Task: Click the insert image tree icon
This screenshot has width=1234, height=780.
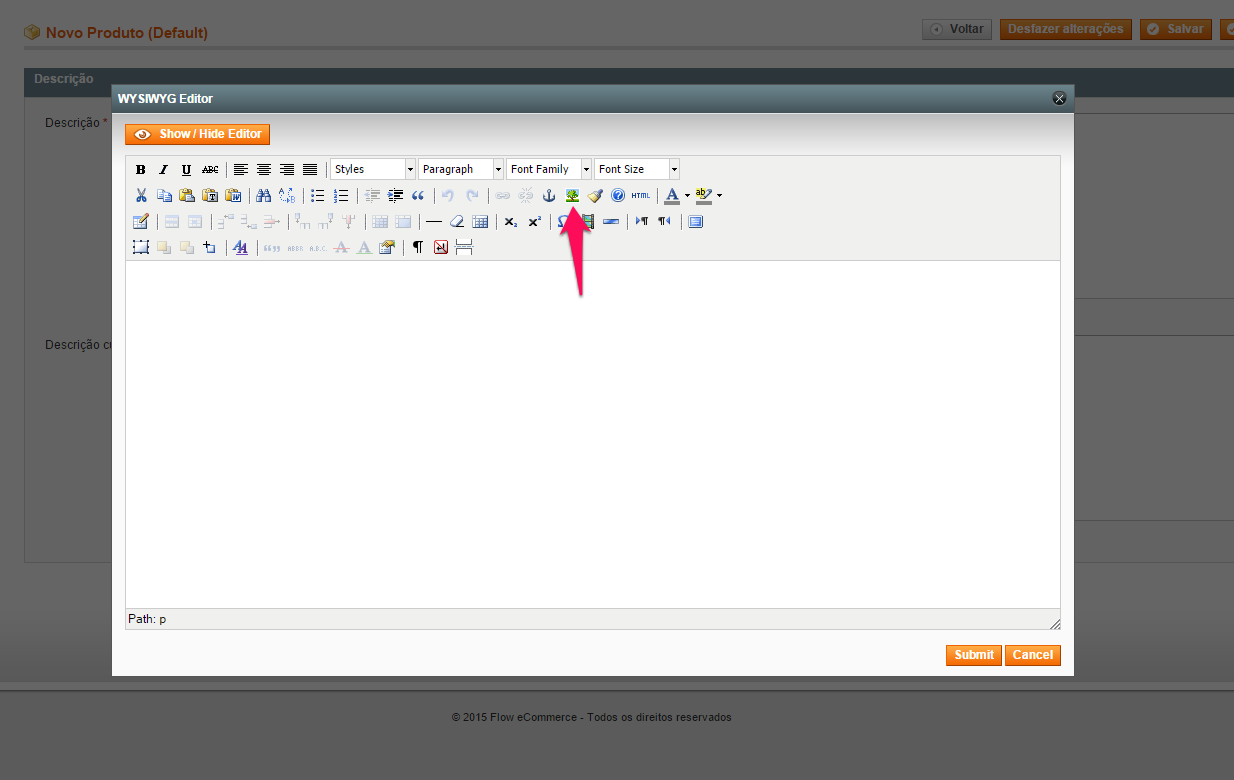Action: pyautogui.click(x=572, y=195)
